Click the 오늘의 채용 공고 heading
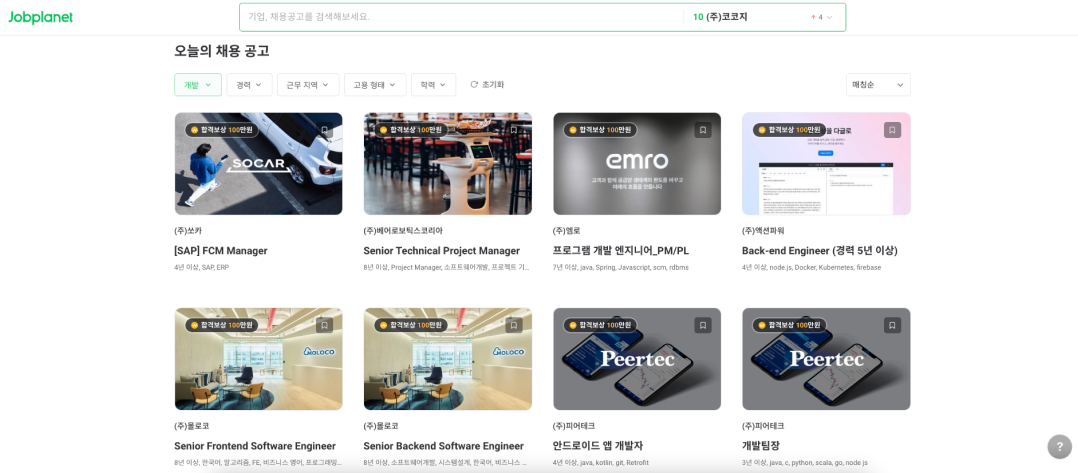This screenshot has width=1078, height=473. click(x=222, y=51)
